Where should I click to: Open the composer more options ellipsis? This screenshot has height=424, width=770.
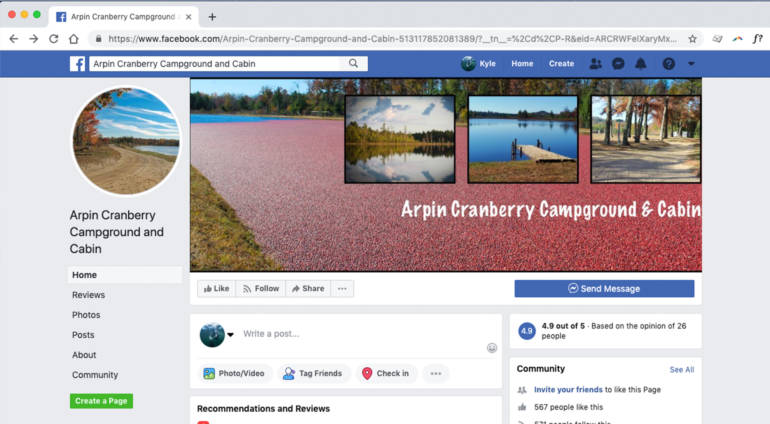click(436, 373)
